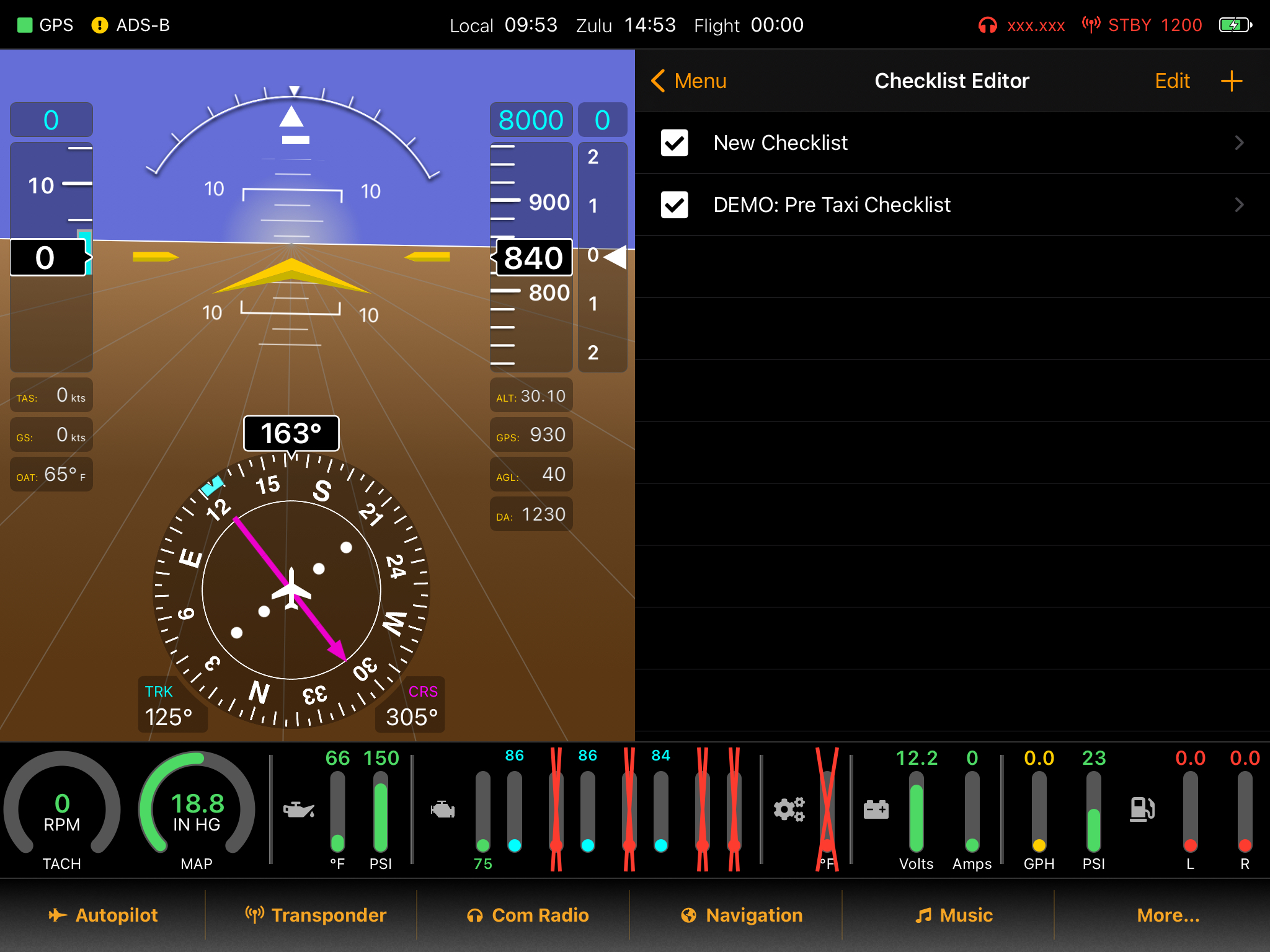Tap the engine cylinder temperature icon
The height and width of the screenshot is (952, 1270).
coord(443,809)
